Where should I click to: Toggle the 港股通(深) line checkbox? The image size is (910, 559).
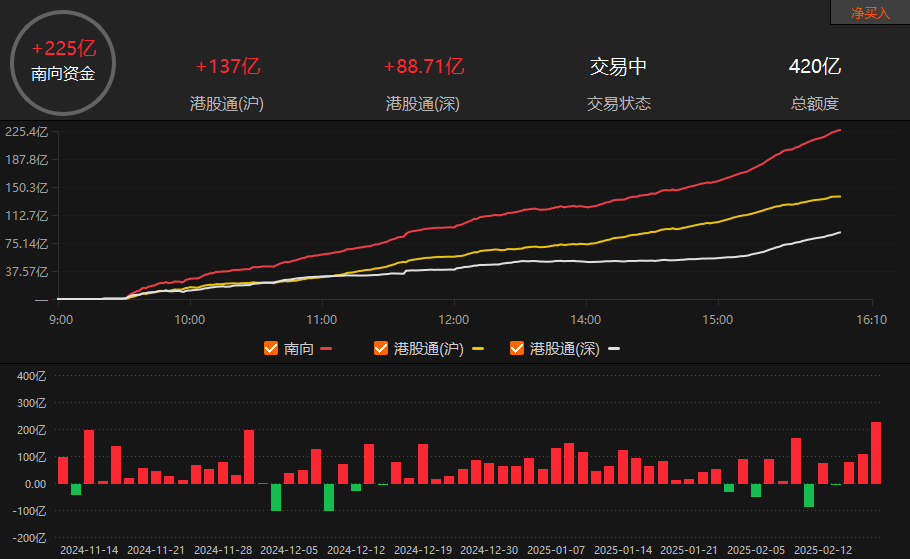point(517,348)
